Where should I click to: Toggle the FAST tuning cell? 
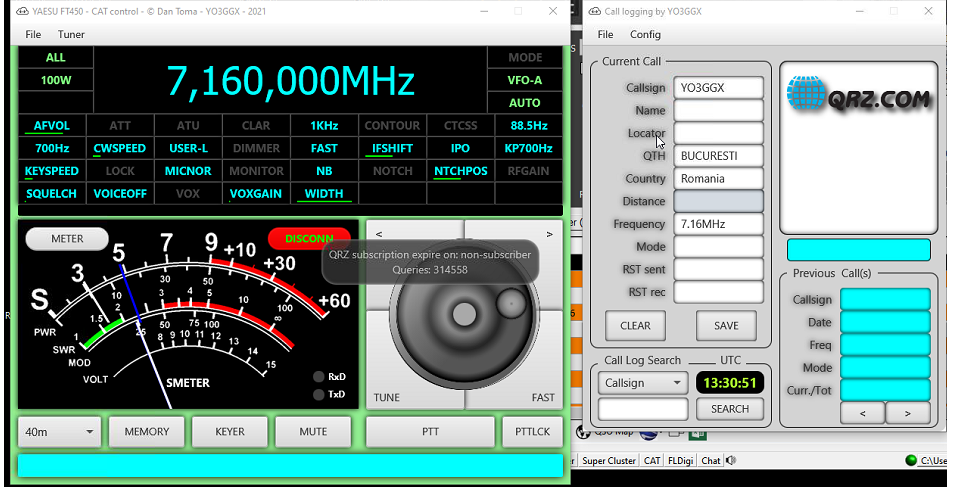[x=324, y=148]
